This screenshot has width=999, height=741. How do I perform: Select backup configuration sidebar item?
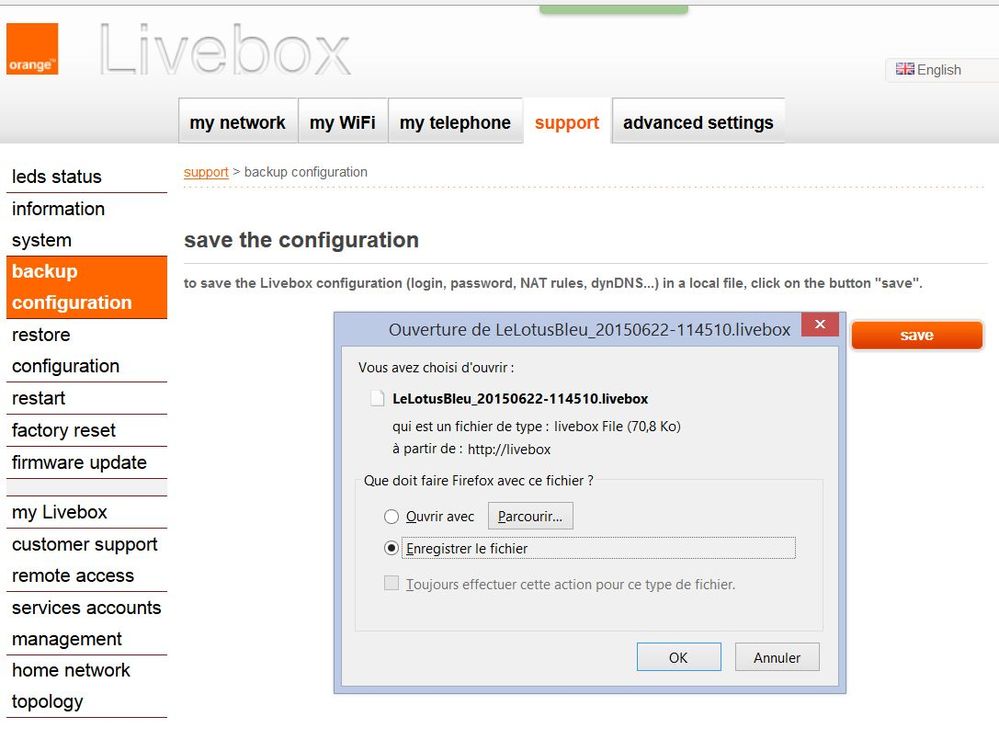pyautogui.click(x=86, y=287)
